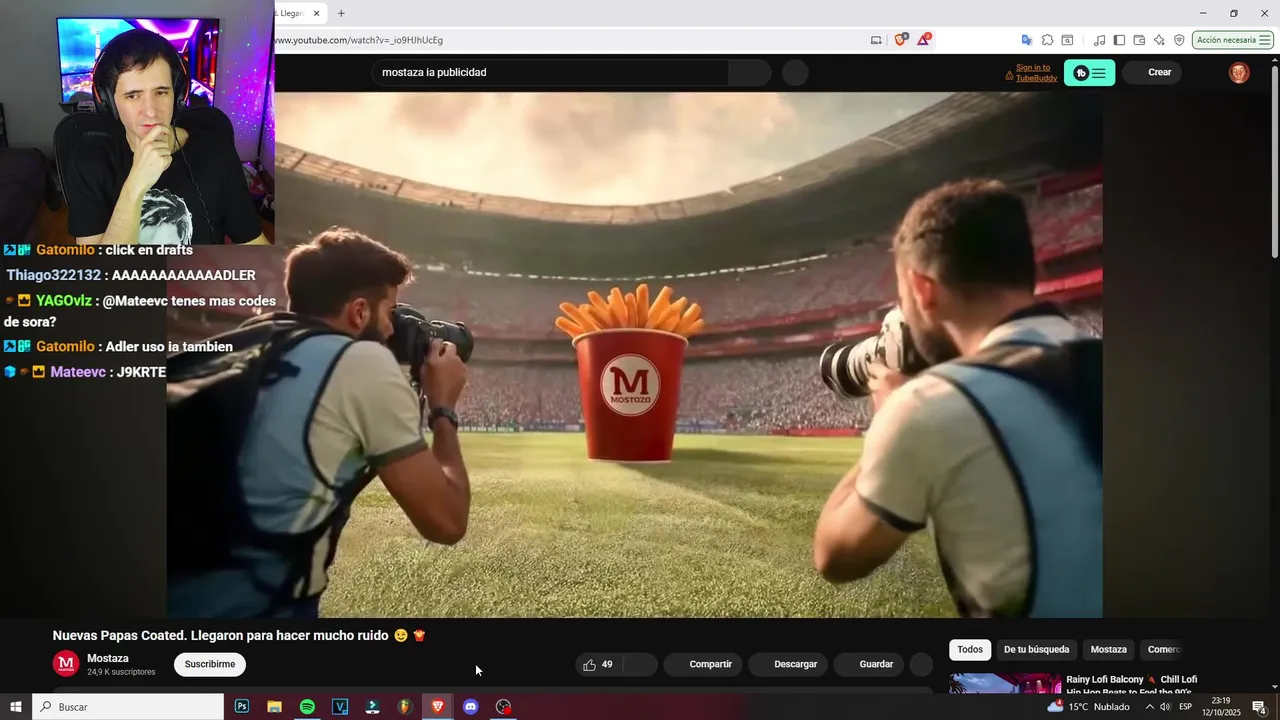1280x720 pixels.
Task: Select the 'De tu búsqueda' filter chip
Action: coord(1037,650)
